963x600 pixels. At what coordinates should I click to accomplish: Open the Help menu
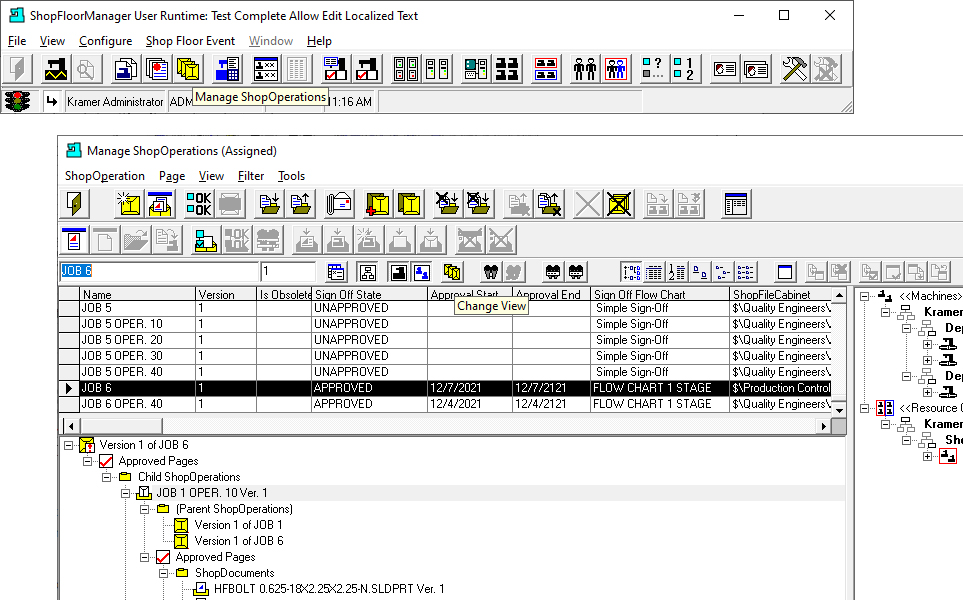click(x=319, y=41)
